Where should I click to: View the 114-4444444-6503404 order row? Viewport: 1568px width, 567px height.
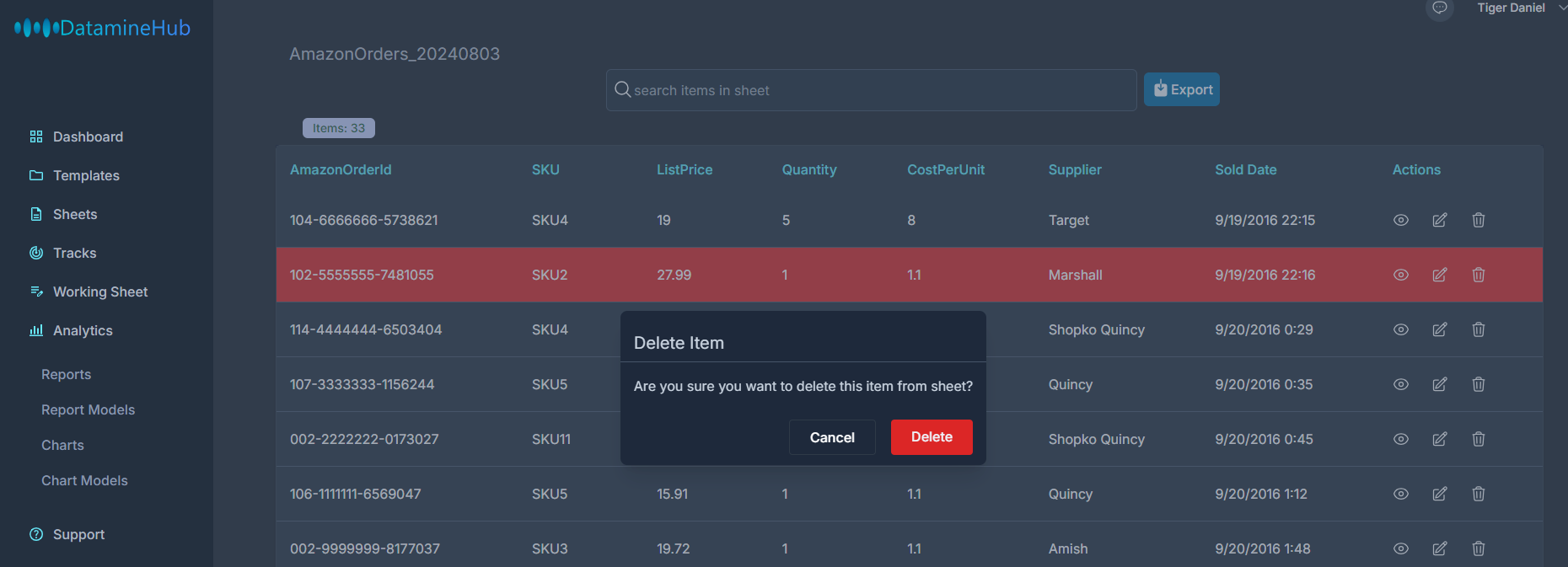click(1401, 329)
